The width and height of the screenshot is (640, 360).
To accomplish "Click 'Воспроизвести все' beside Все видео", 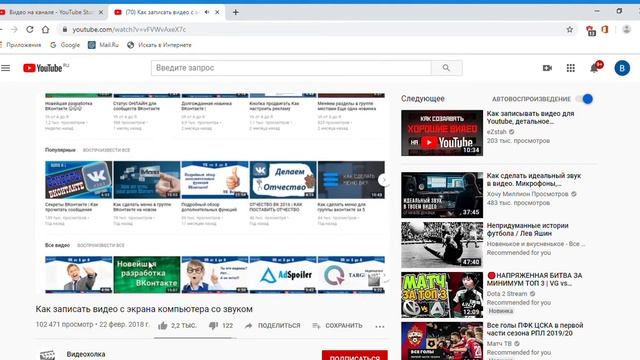I will [x=101, y=245].
